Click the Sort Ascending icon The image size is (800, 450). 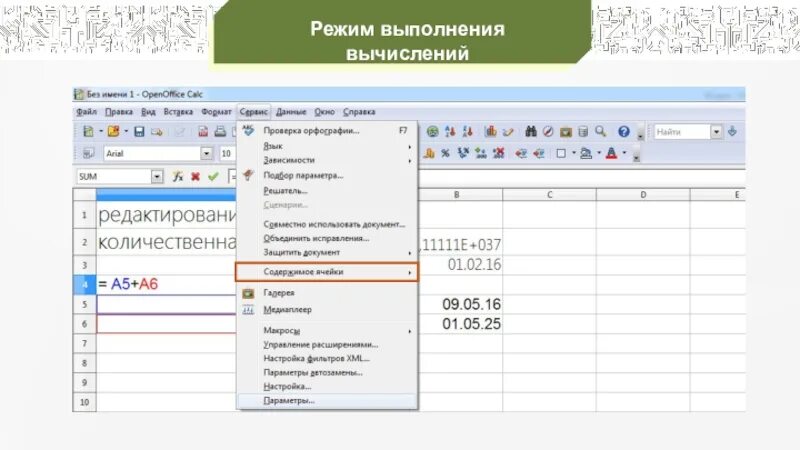pos(450,132)
